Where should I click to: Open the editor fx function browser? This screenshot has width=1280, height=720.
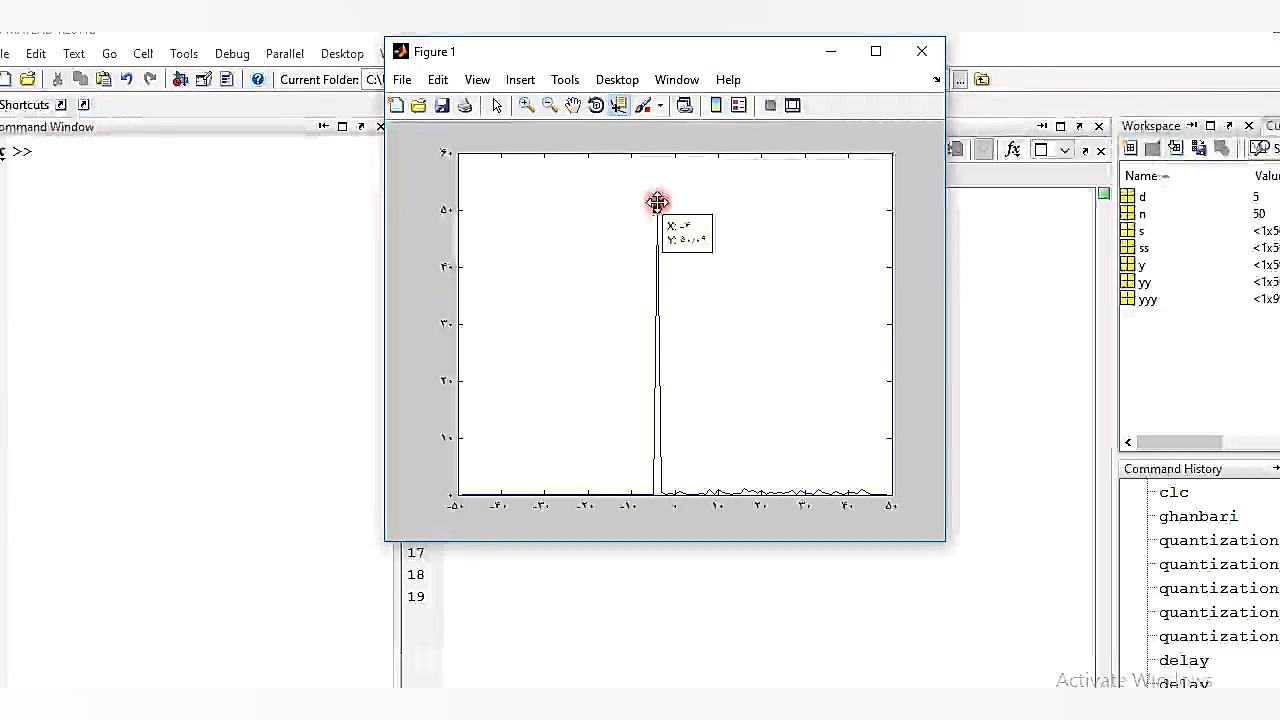point(1013,150)
